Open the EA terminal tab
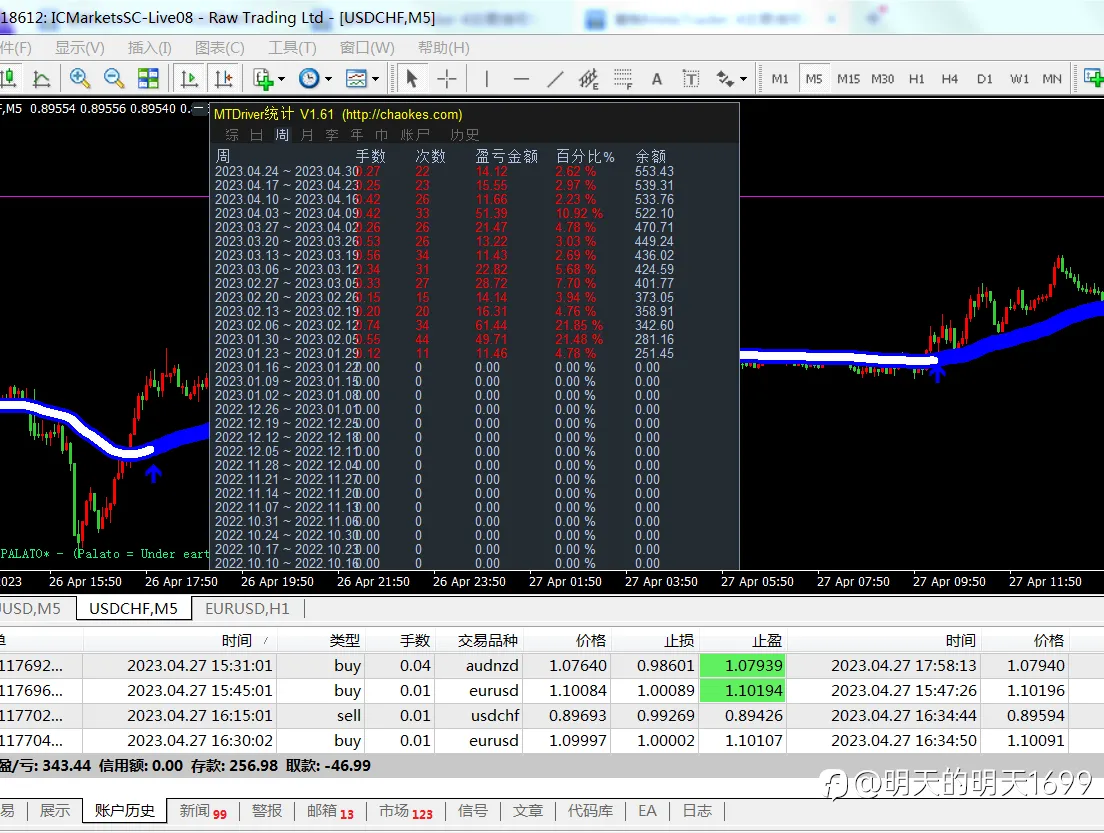The image size is (1104, 833). point(648,810)
